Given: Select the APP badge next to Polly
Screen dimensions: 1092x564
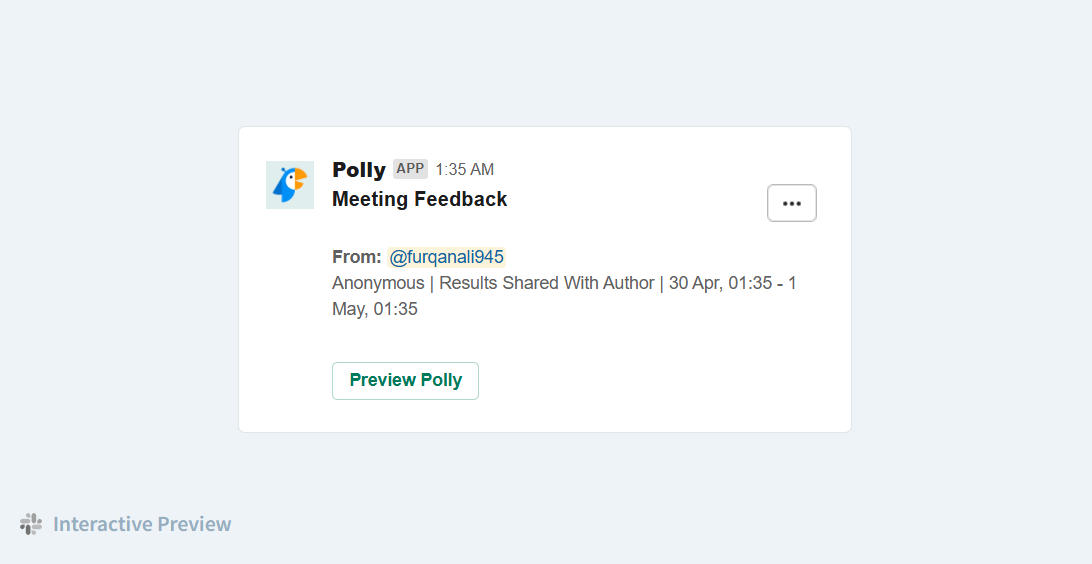Looking at the screenshot, I should (410, 169).
